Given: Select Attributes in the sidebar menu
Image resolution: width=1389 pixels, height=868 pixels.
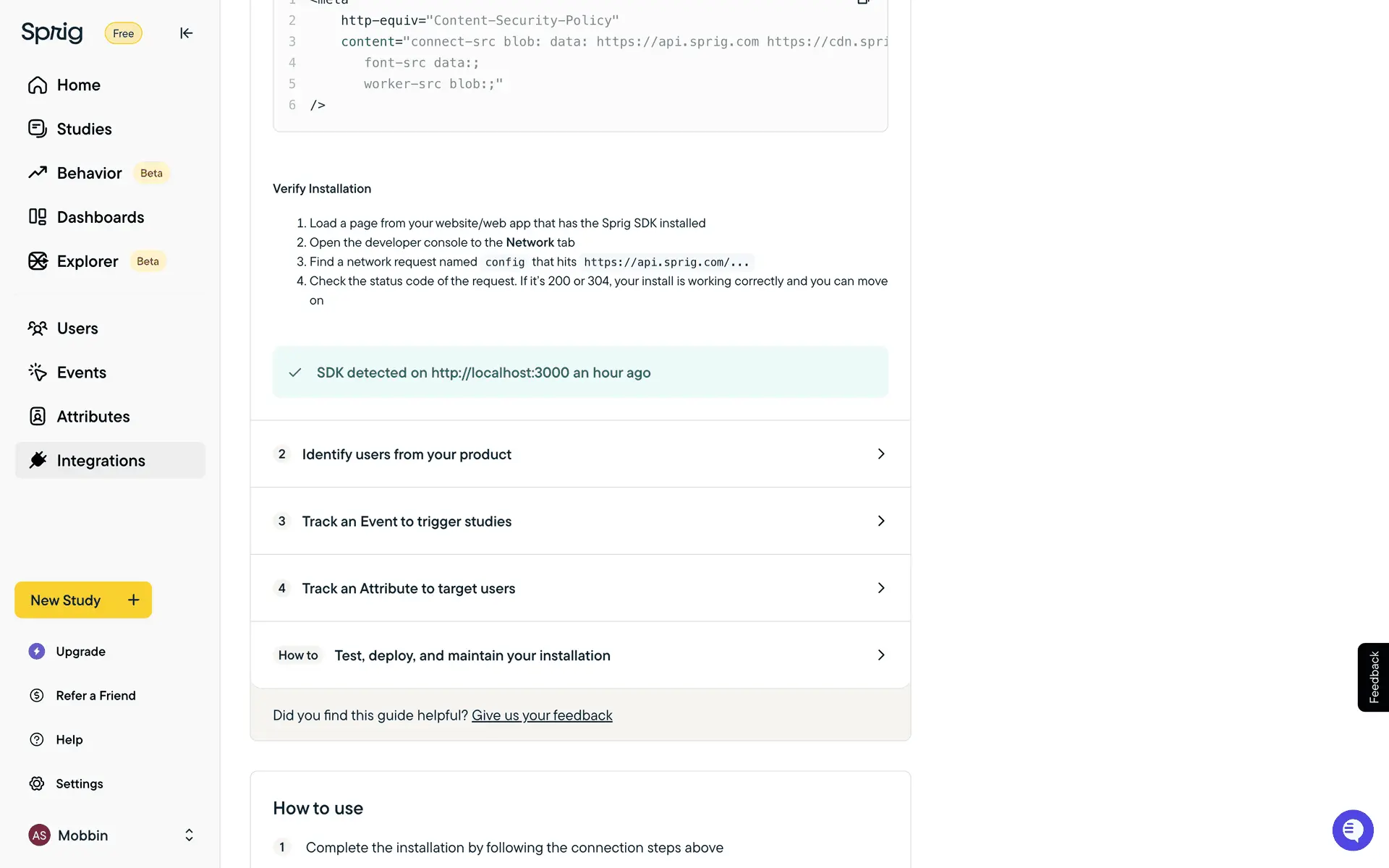Looking at the screenshot, I should pos(93,417).
